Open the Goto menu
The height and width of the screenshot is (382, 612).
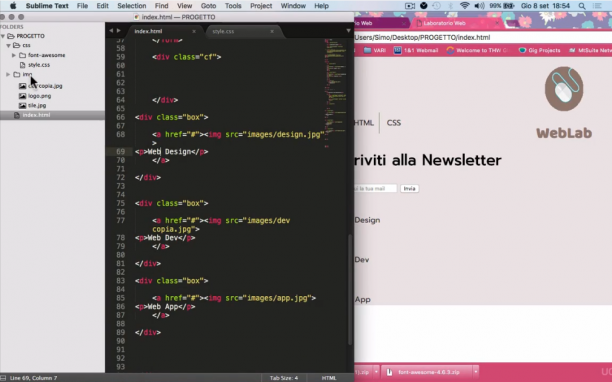208,6
